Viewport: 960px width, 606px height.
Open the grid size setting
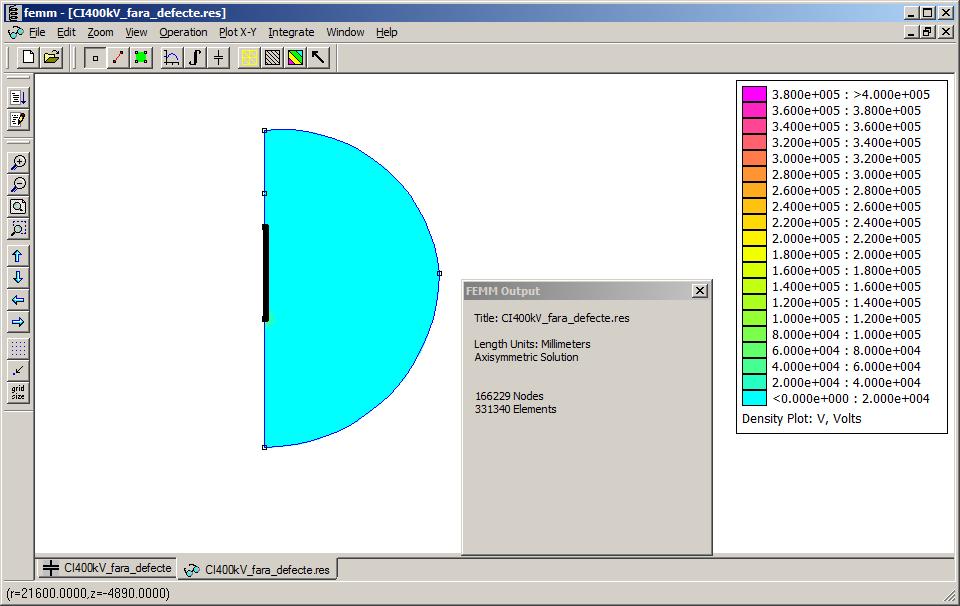(18, 392)
